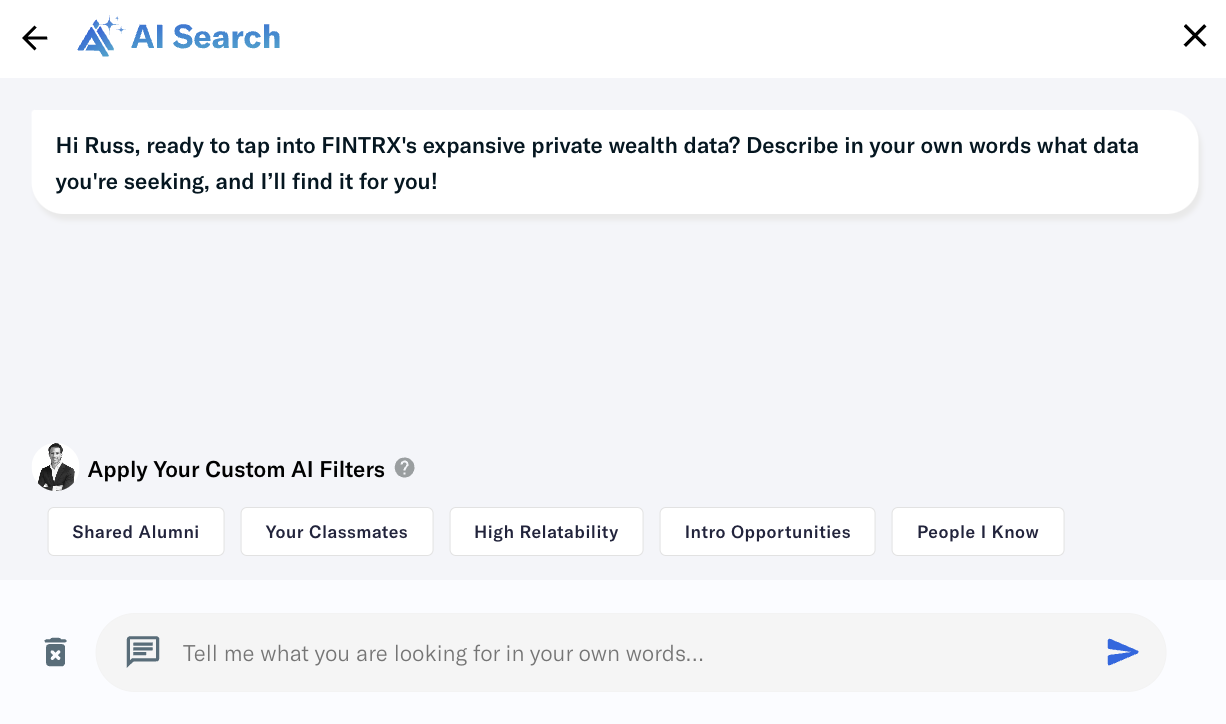Send the message with the paper-plane icon
This screenshot has width=1226, height=724.
coord(1122,652)
